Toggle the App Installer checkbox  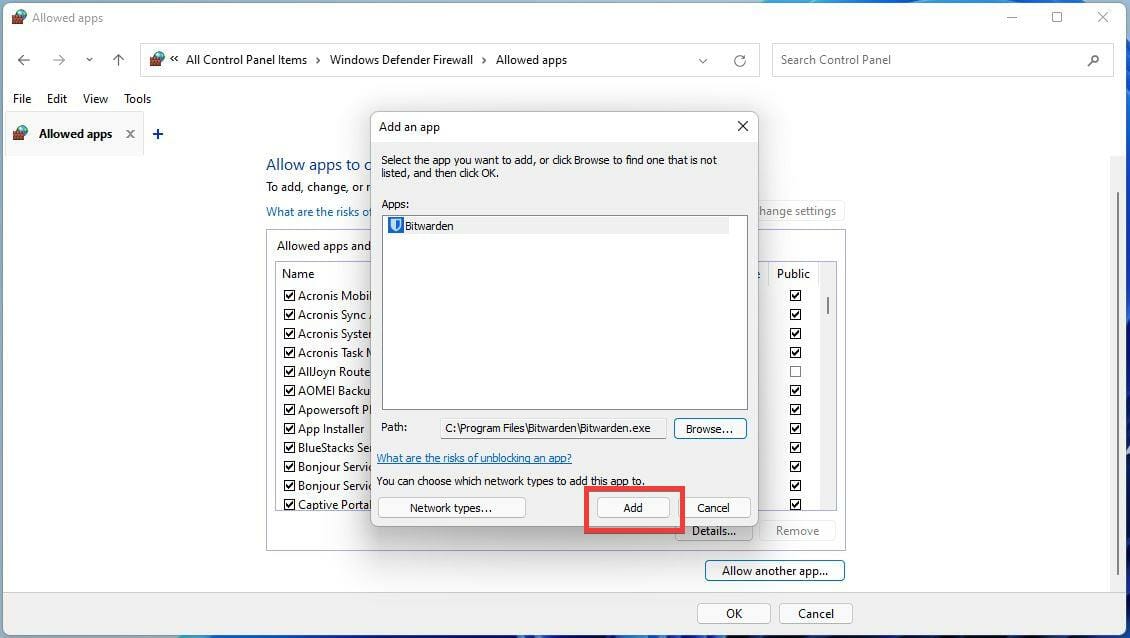[x=290, y=428]
